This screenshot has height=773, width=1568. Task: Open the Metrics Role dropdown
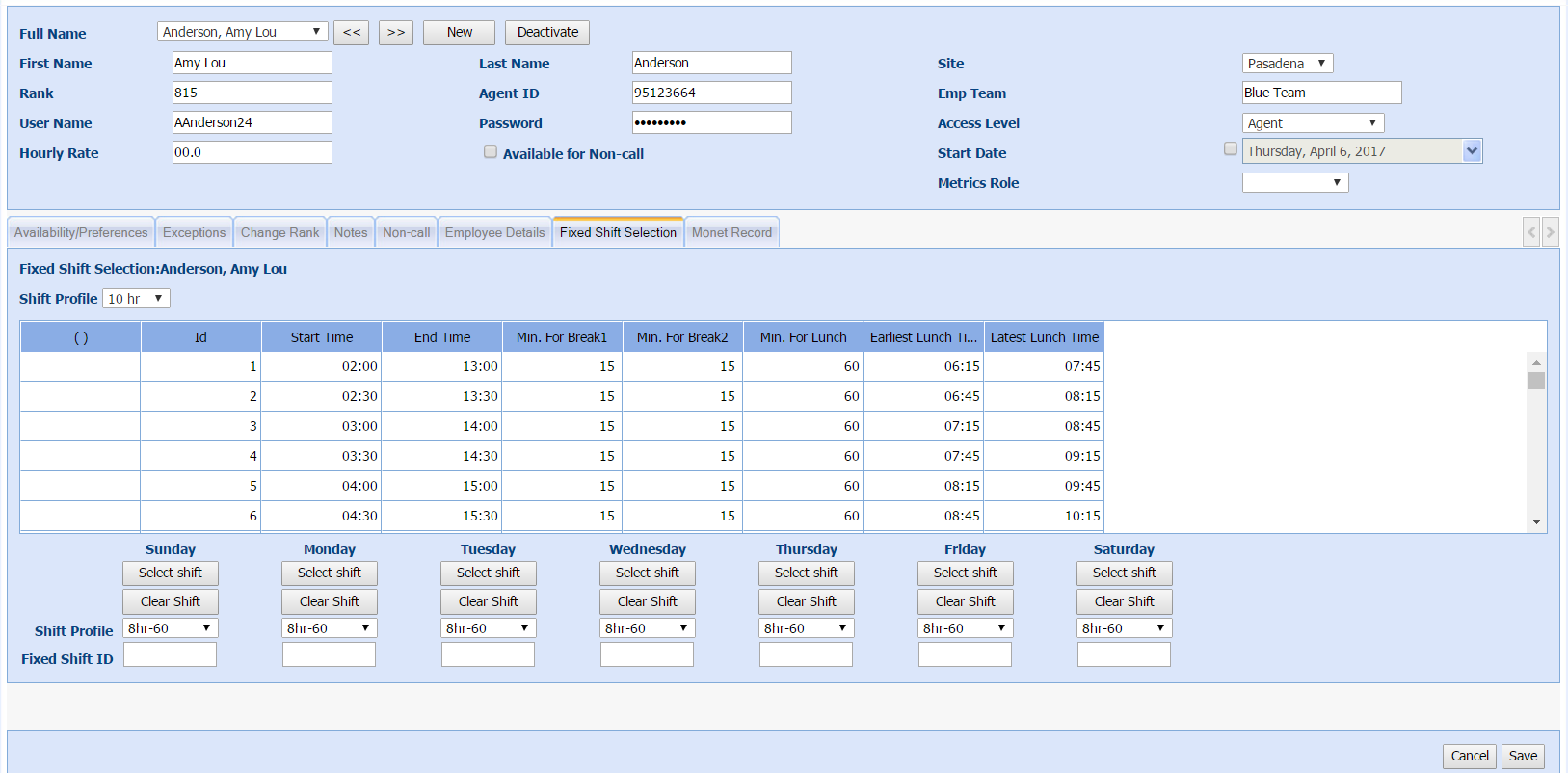pyautogui.click(x=1294, y=183)
